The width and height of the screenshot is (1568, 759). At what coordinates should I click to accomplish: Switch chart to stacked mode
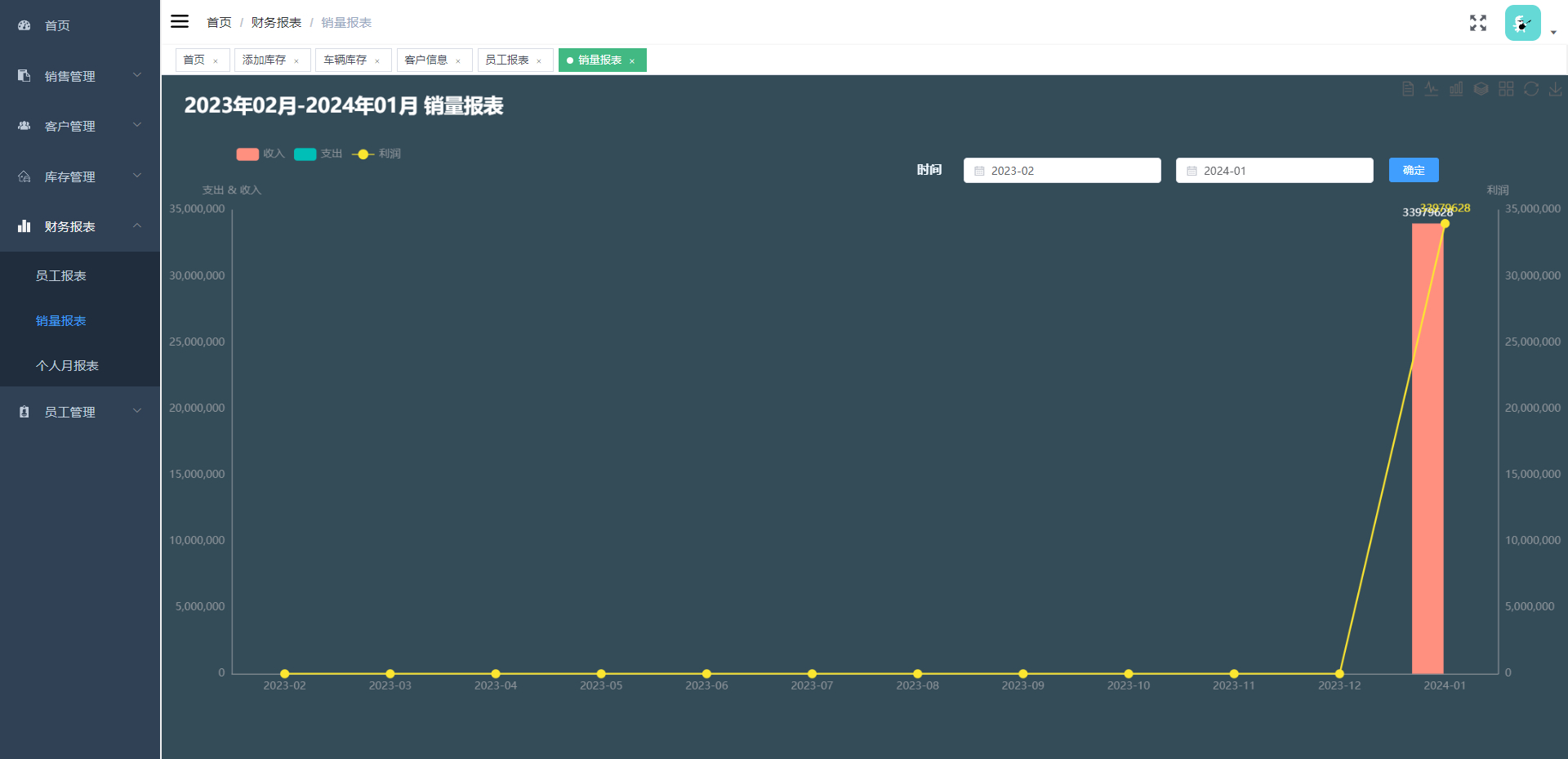point(1481,89)
